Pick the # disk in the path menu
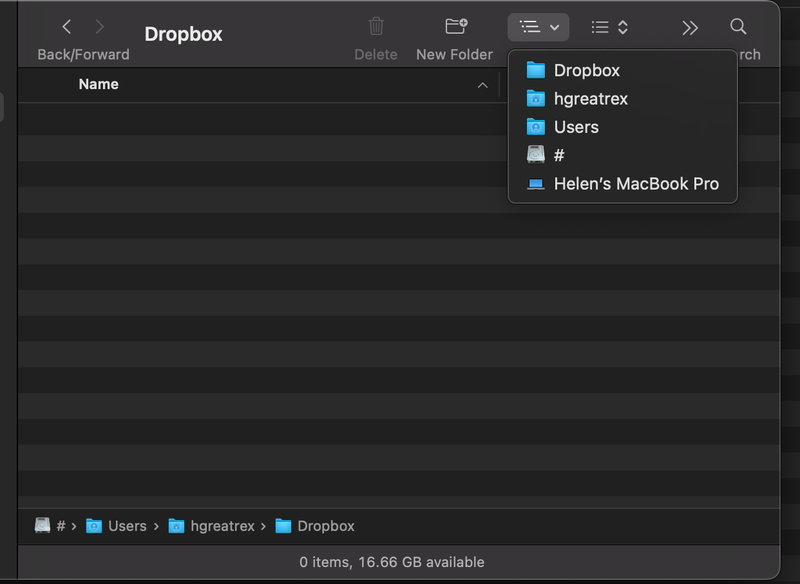Screen dimensions: 800x584 [x=558, y=155]
